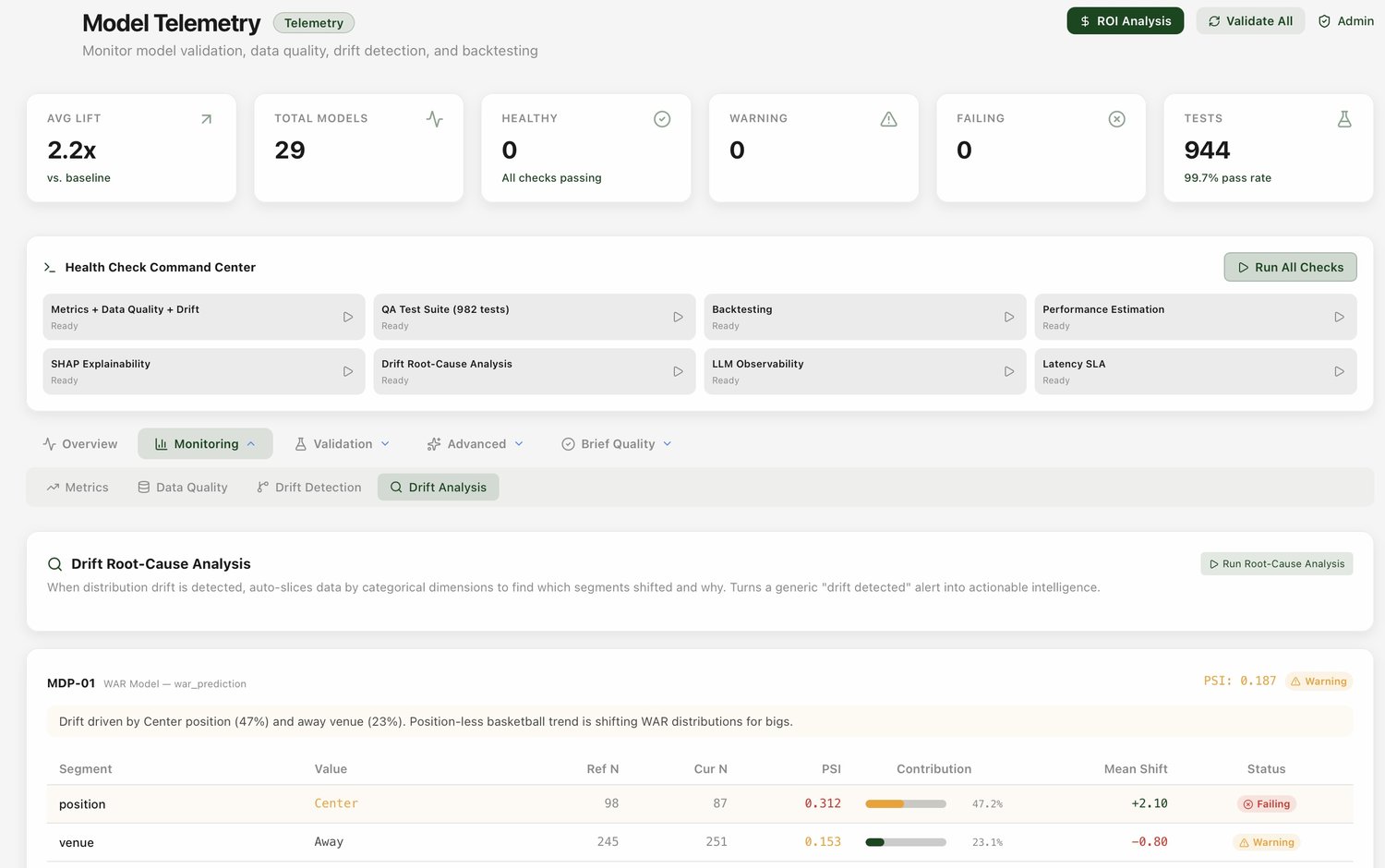Switch to the Overview tab
The height and width of the screenshot is (868, 1385).
[x=80, y=444]
